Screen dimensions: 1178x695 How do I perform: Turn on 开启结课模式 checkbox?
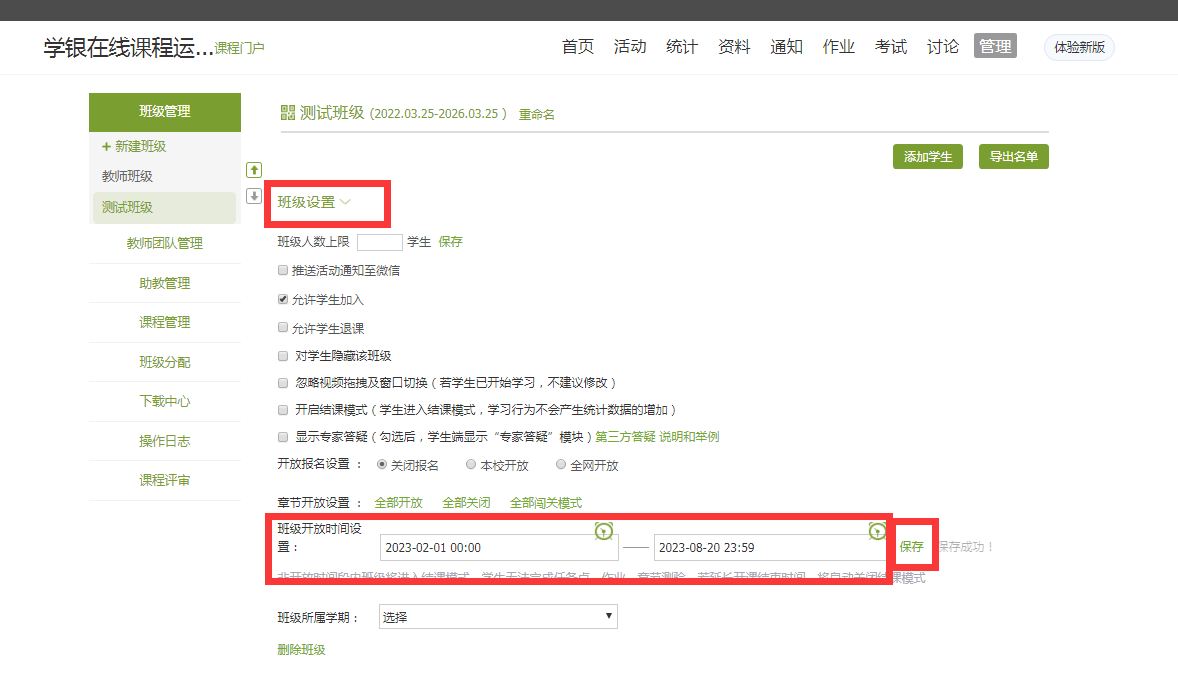point(283,409)
